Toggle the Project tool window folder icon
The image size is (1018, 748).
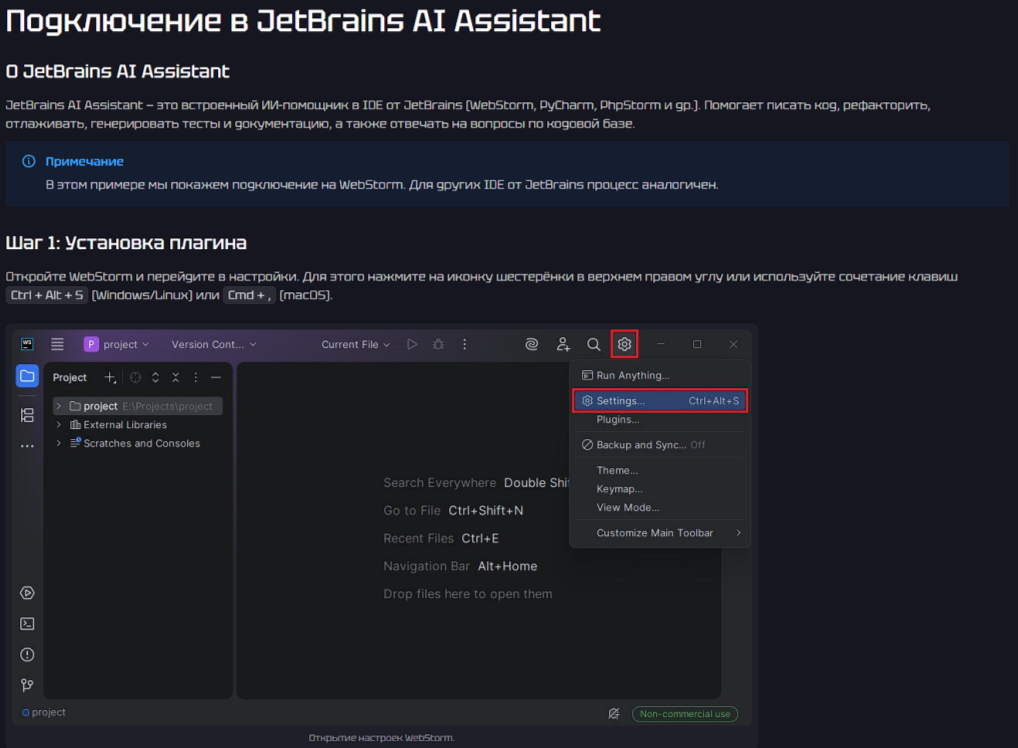27,377
